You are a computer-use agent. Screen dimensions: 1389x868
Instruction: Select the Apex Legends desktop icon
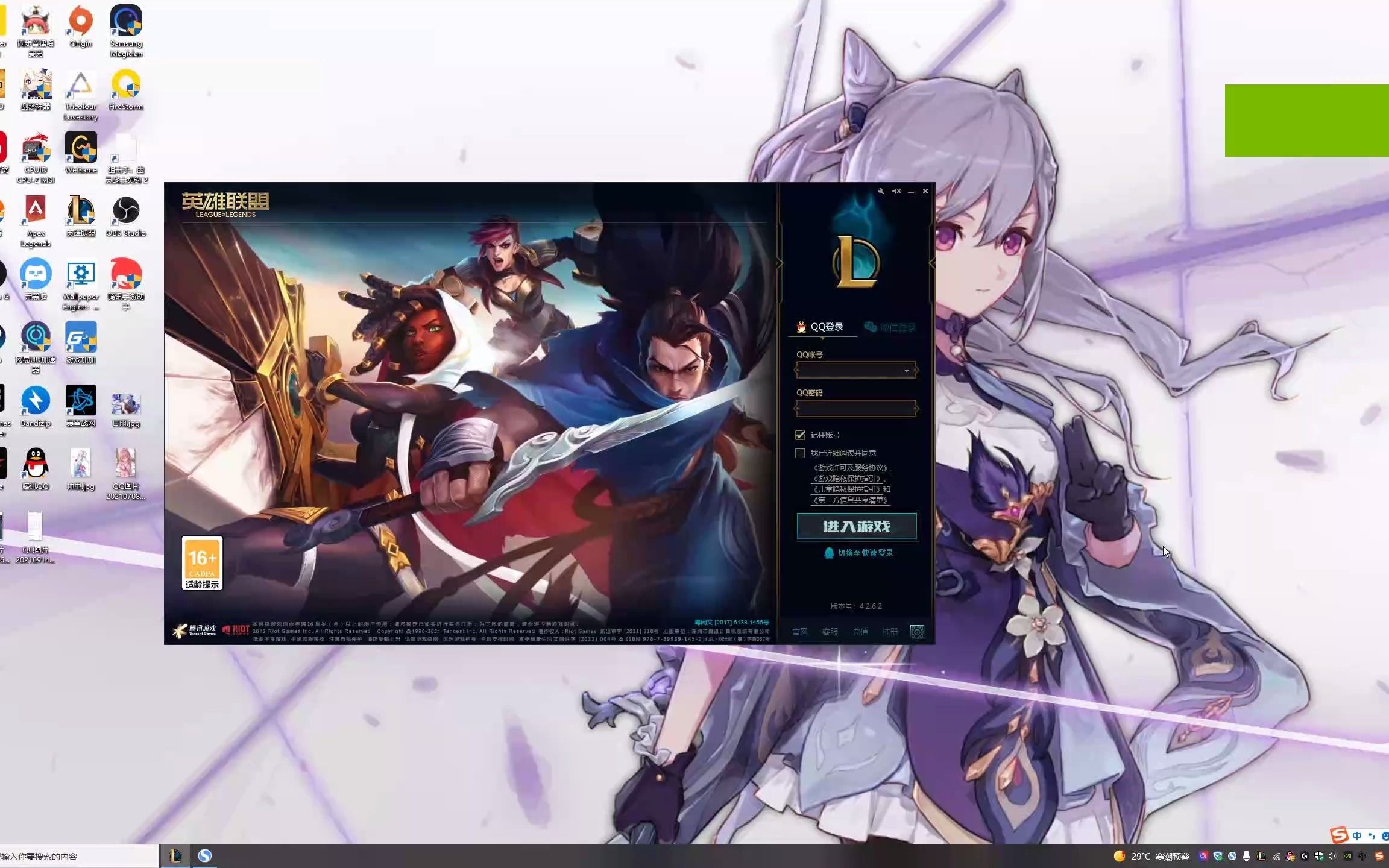click(x=36, y=222)
